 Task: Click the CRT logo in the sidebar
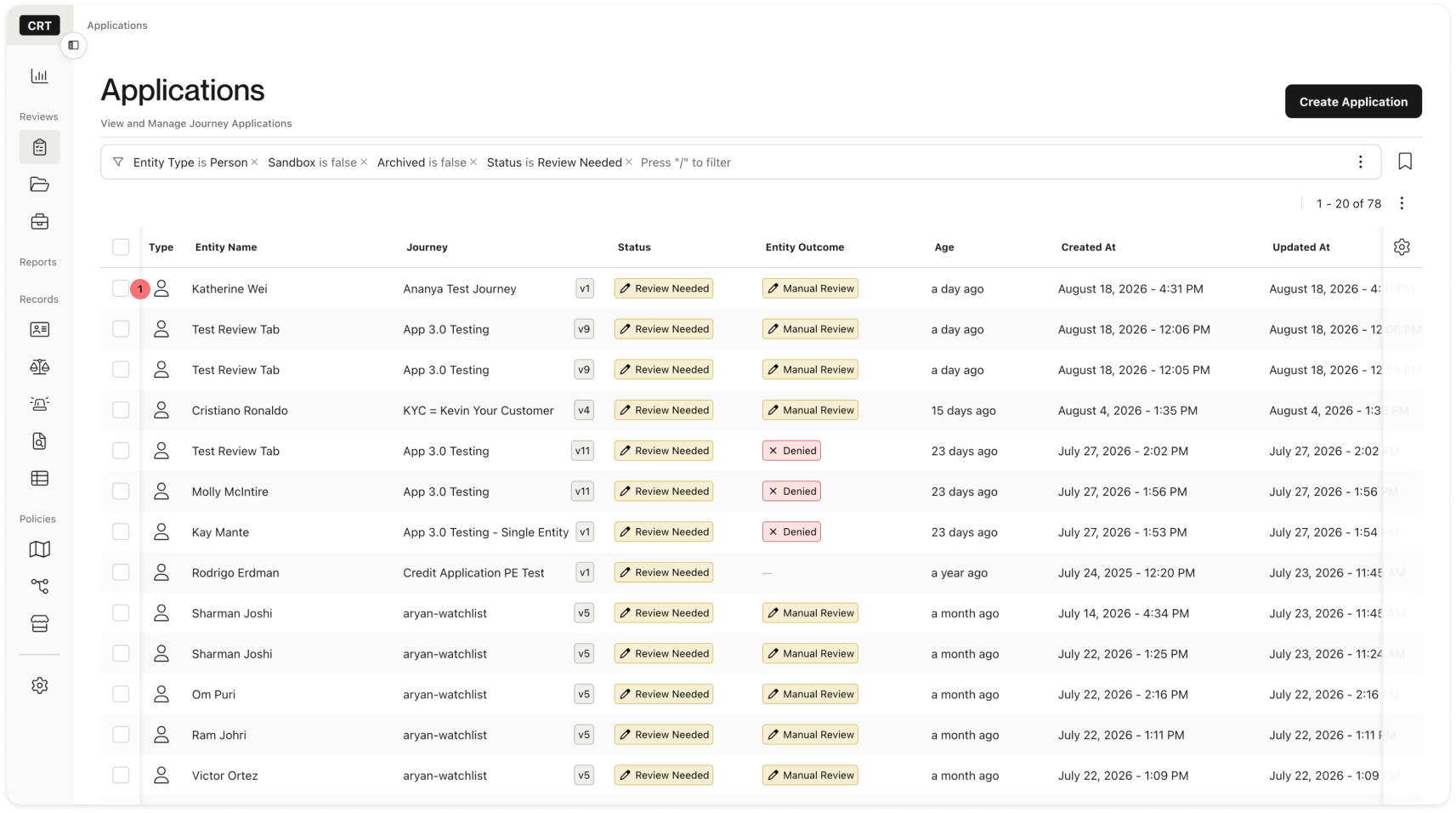(x=39, y=26)
